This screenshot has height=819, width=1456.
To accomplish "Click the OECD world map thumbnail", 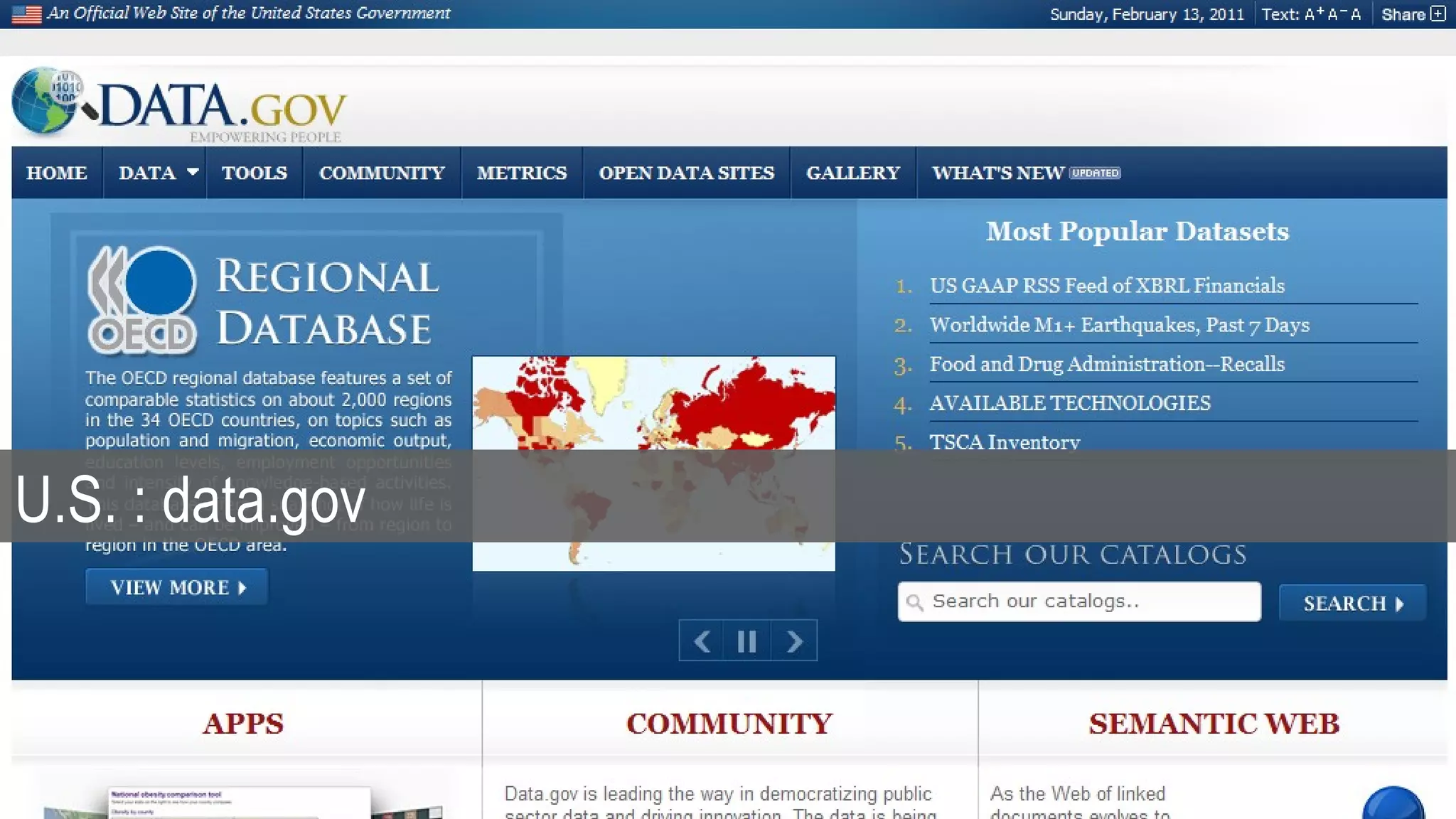I will tap(653, 403).
